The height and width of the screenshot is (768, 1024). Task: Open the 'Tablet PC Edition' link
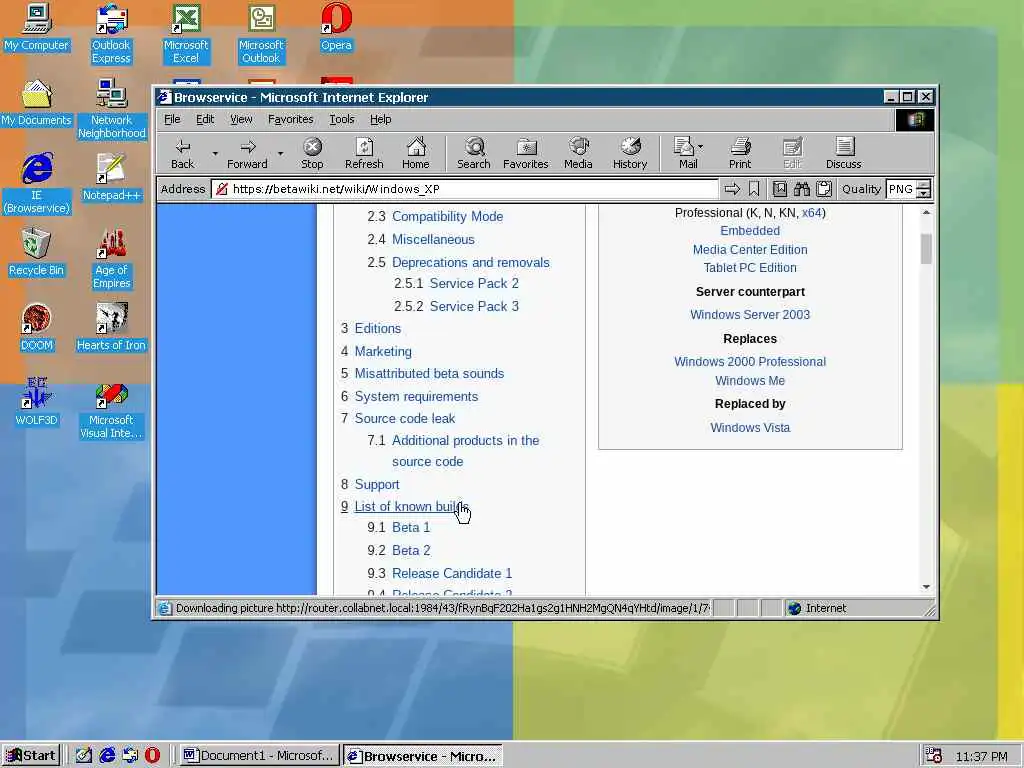pos(750,268)
